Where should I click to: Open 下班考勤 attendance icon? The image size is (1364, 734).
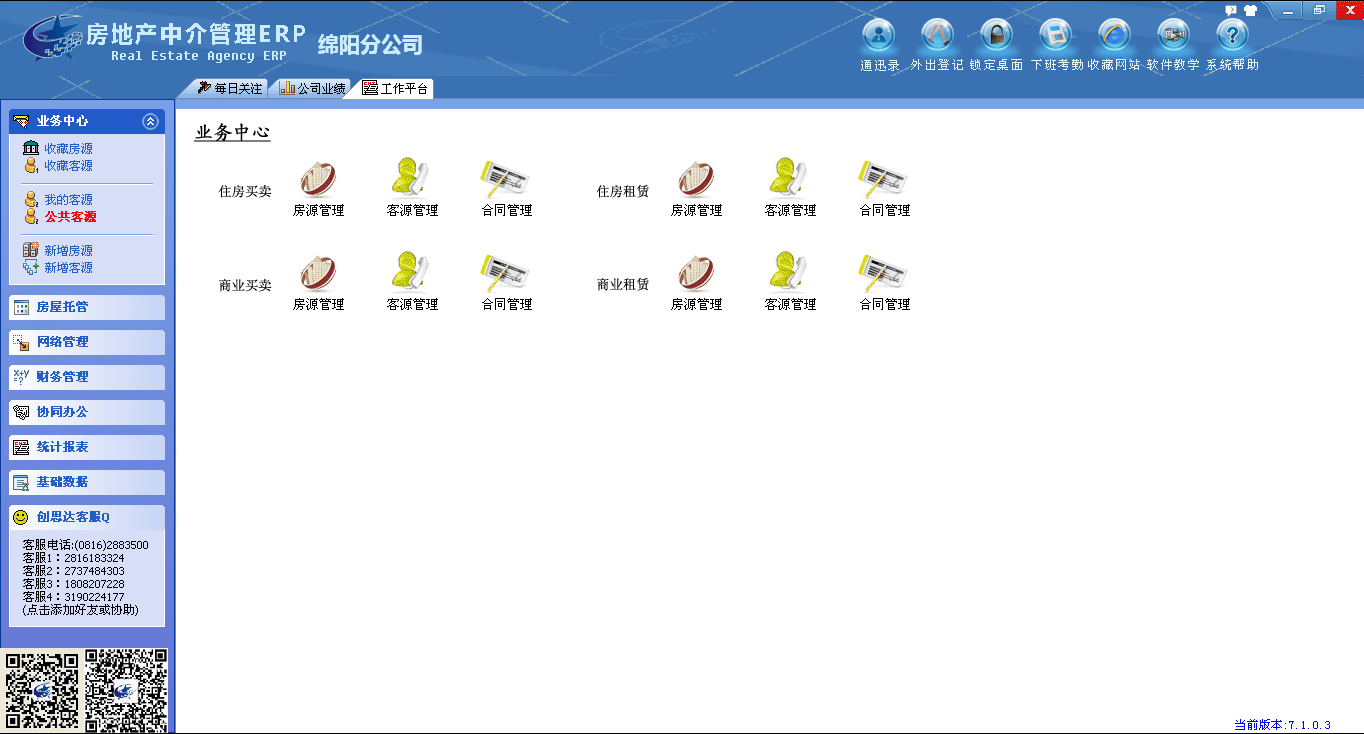pyautogui.click(x=1055, y=37)
